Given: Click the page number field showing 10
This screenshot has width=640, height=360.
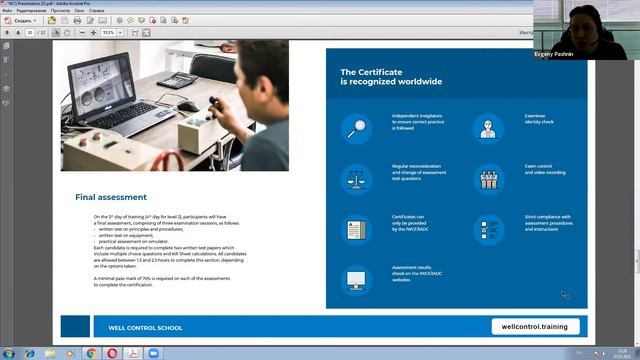Looking at the screenshot, I should (30, 32).
